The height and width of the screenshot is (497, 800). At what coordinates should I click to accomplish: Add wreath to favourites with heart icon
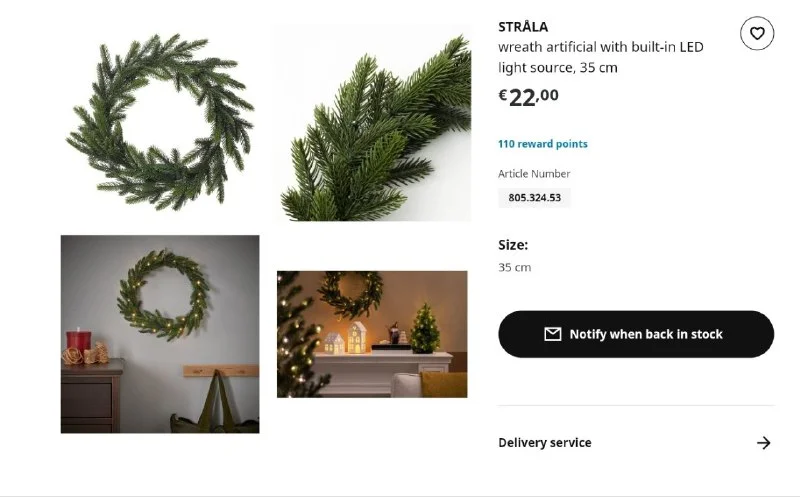pos(757,34)
